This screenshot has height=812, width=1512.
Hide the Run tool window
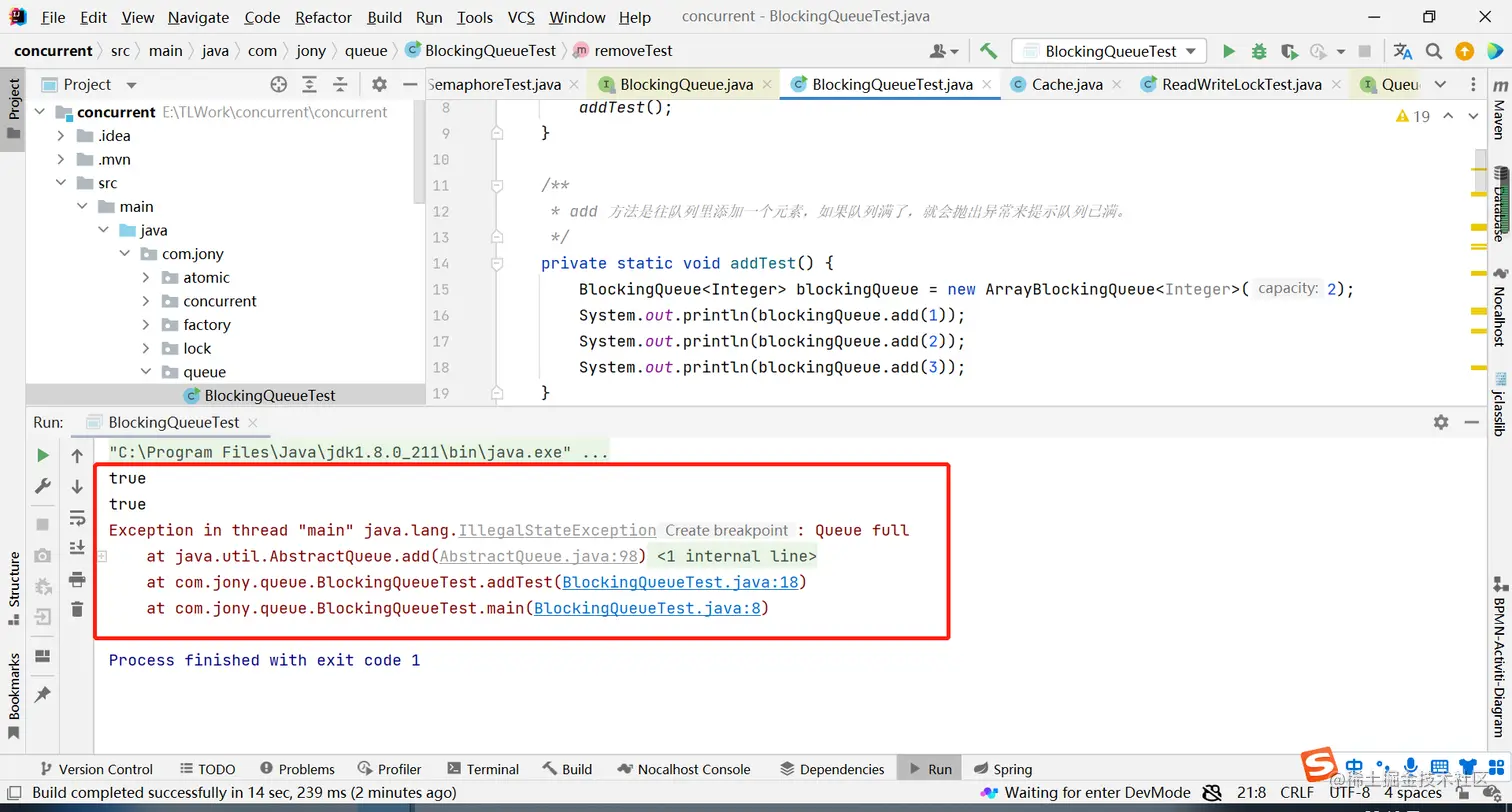(x=1471, y=422)
